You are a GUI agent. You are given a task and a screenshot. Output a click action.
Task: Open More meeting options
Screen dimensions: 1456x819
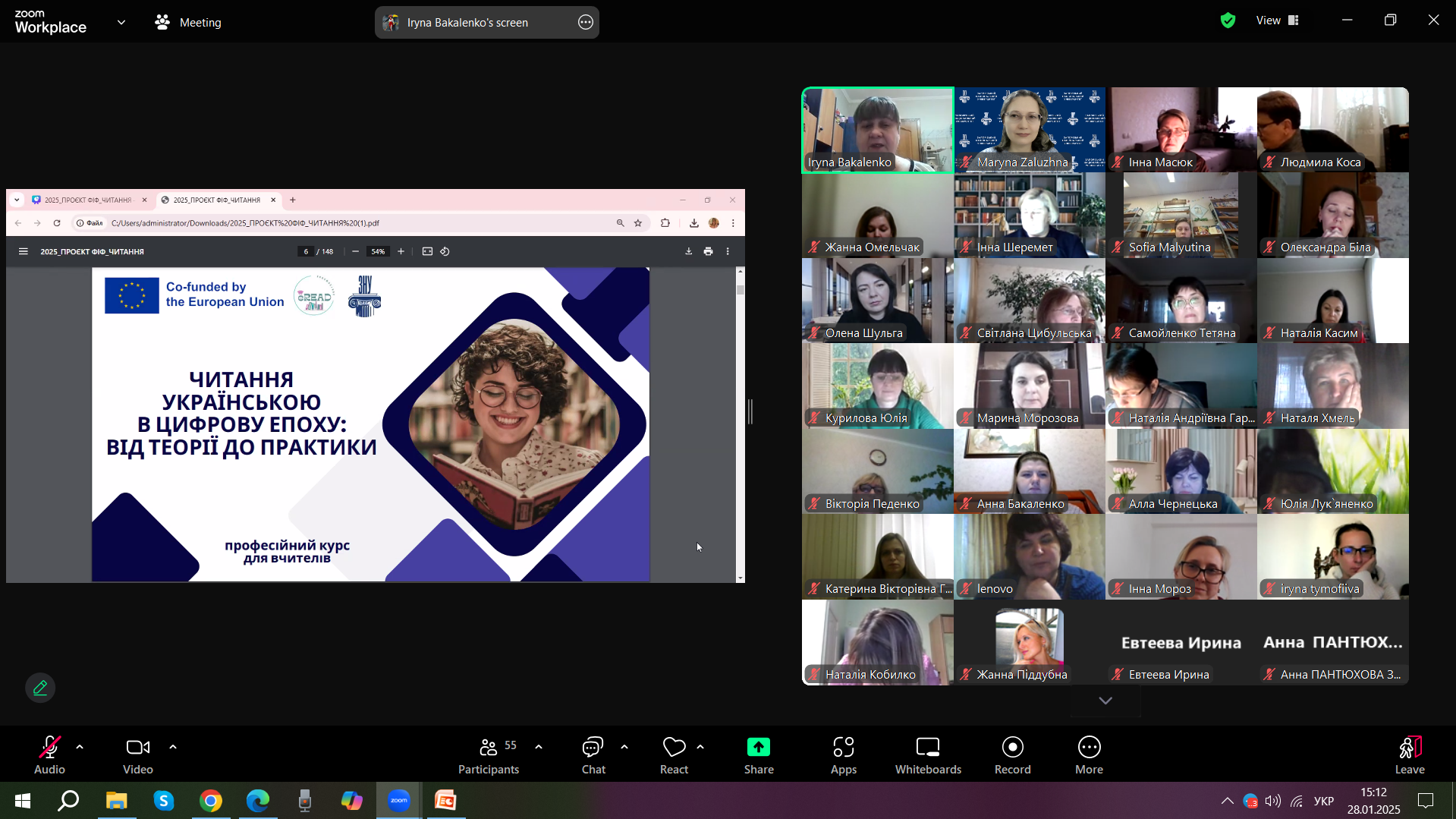tap(1088, 755)
